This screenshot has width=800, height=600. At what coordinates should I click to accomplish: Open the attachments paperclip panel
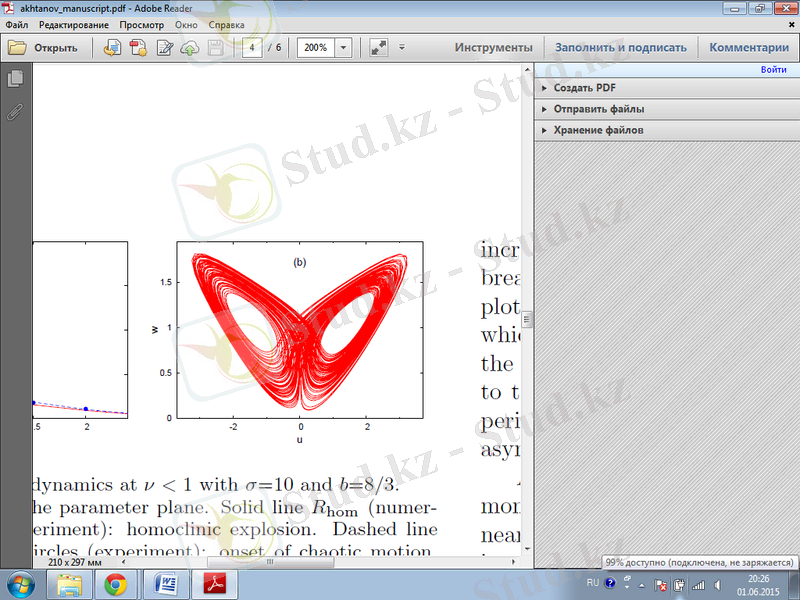click(15, 111)
